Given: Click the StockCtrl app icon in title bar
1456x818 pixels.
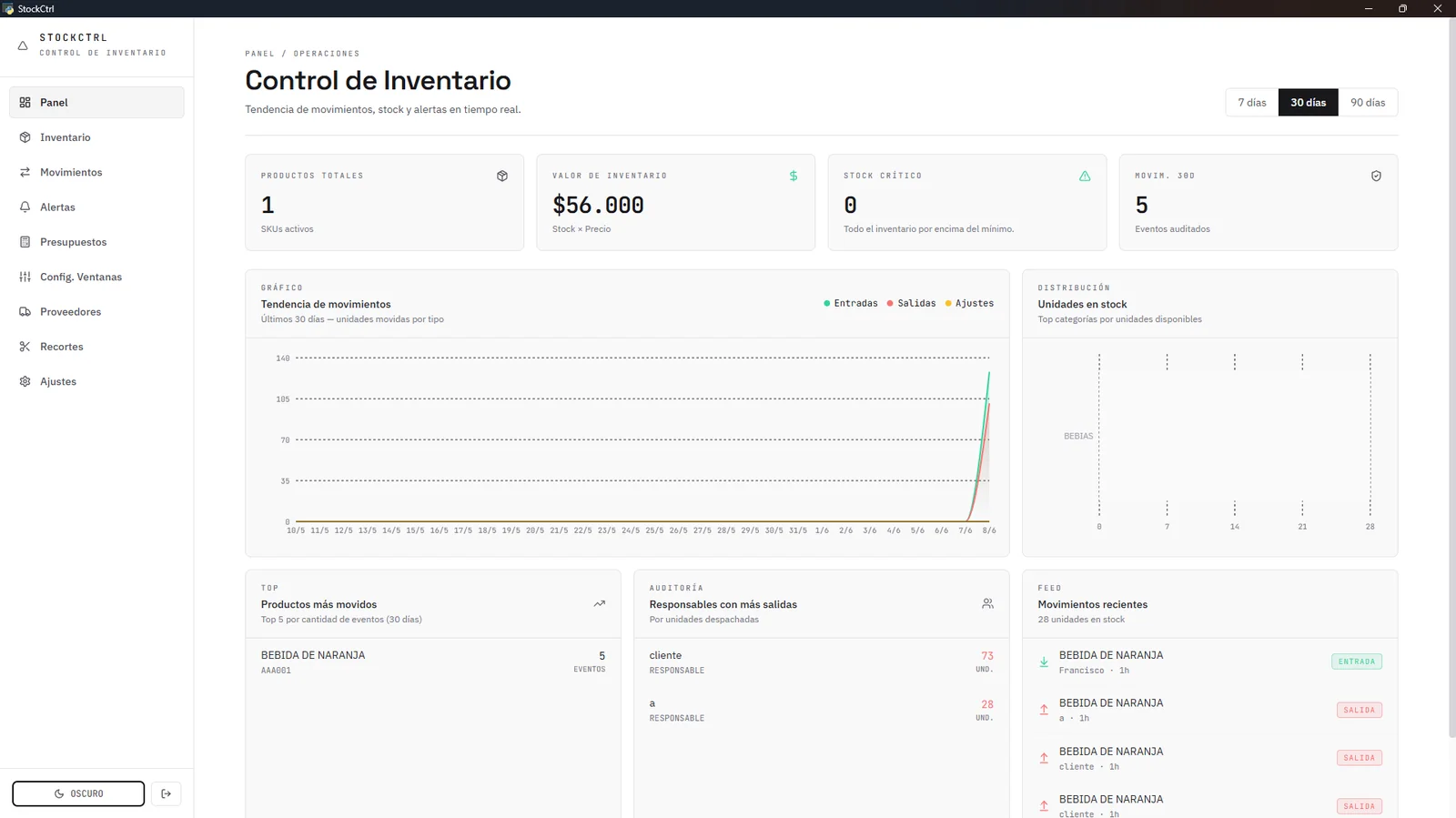Looking at the screenshot, I should [x=8, y=8].
